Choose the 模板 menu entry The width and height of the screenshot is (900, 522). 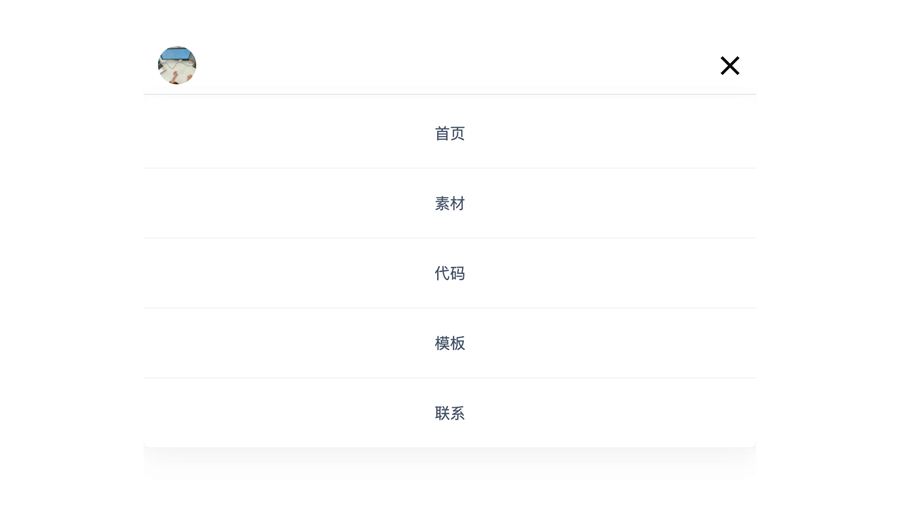point(450,343)
